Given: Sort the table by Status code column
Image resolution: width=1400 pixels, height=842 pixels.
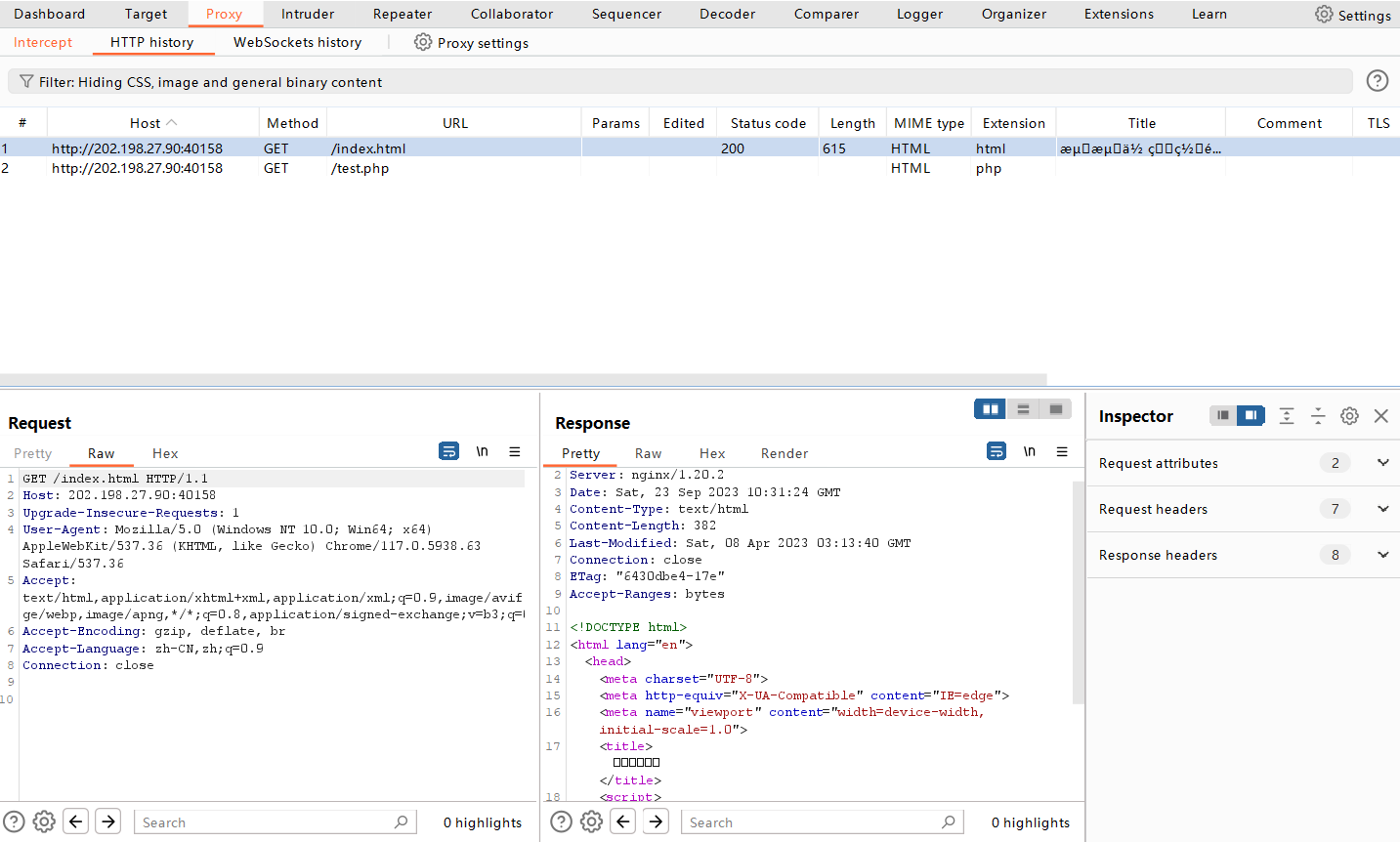Looking at the screenshot, I should click(768, 123).
